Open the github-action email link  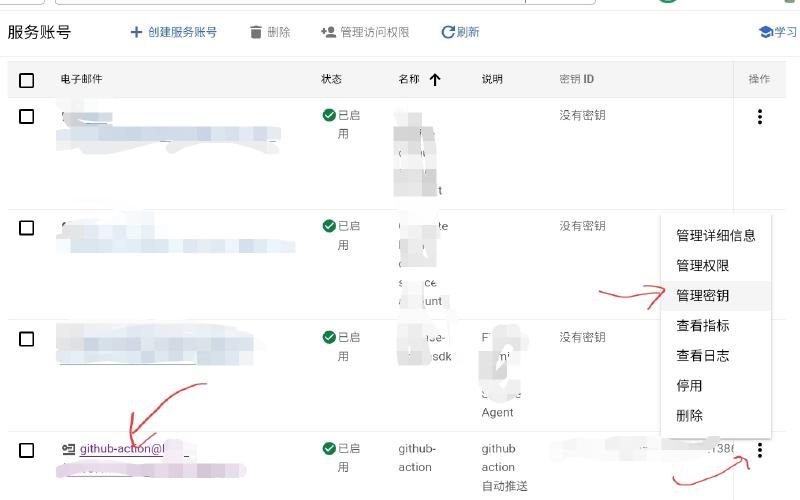coord(120,449)
